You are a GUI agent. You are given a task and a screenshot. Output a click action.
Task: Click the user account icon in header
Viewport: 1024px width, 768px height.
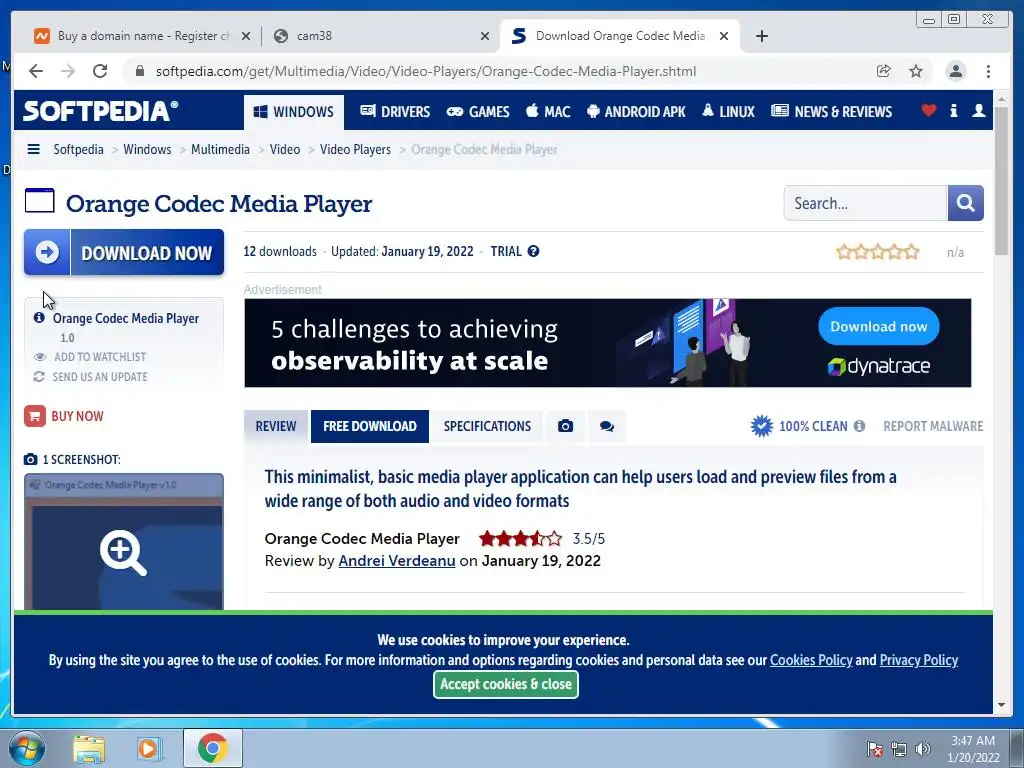pos(978,110)
